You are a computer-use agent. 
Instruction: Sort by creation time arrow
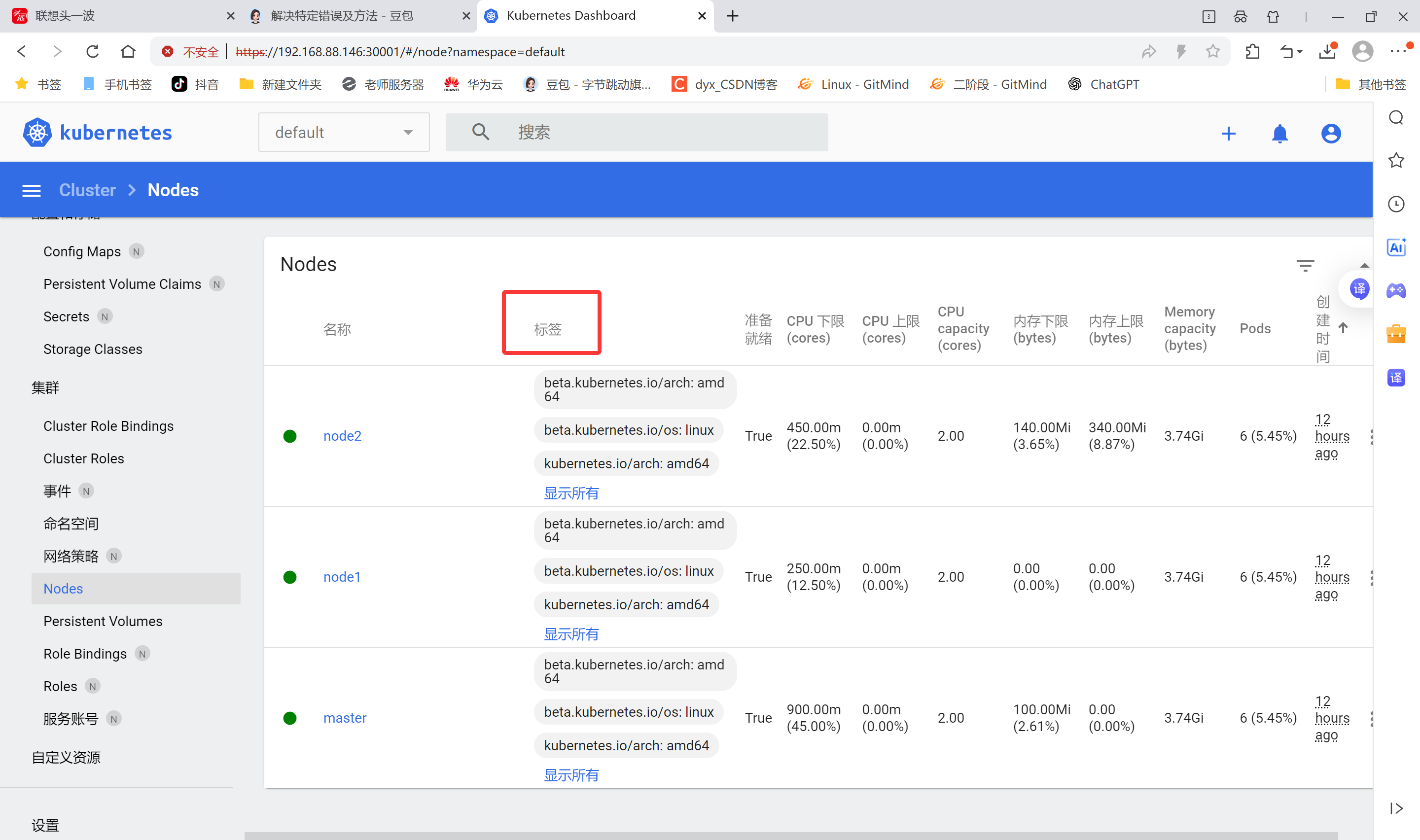coord(1343,328)
